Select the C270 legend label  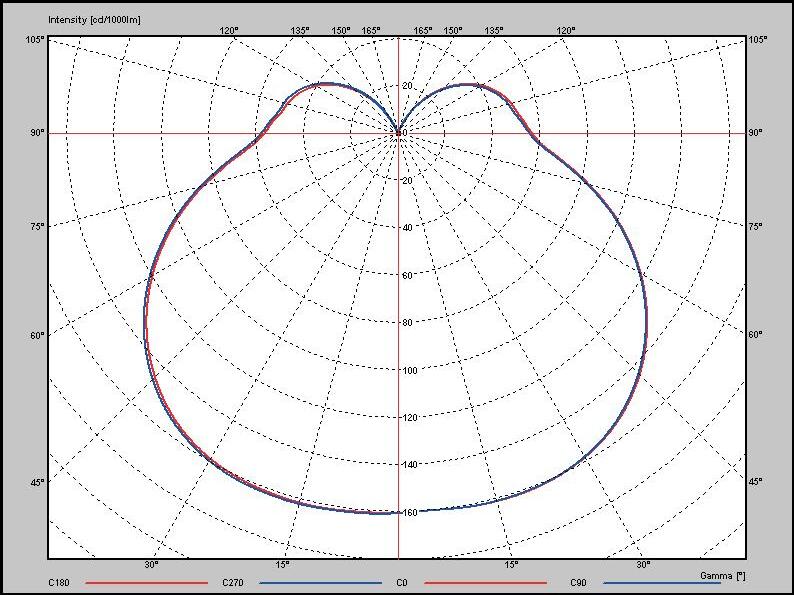click(x=232, y=583)
